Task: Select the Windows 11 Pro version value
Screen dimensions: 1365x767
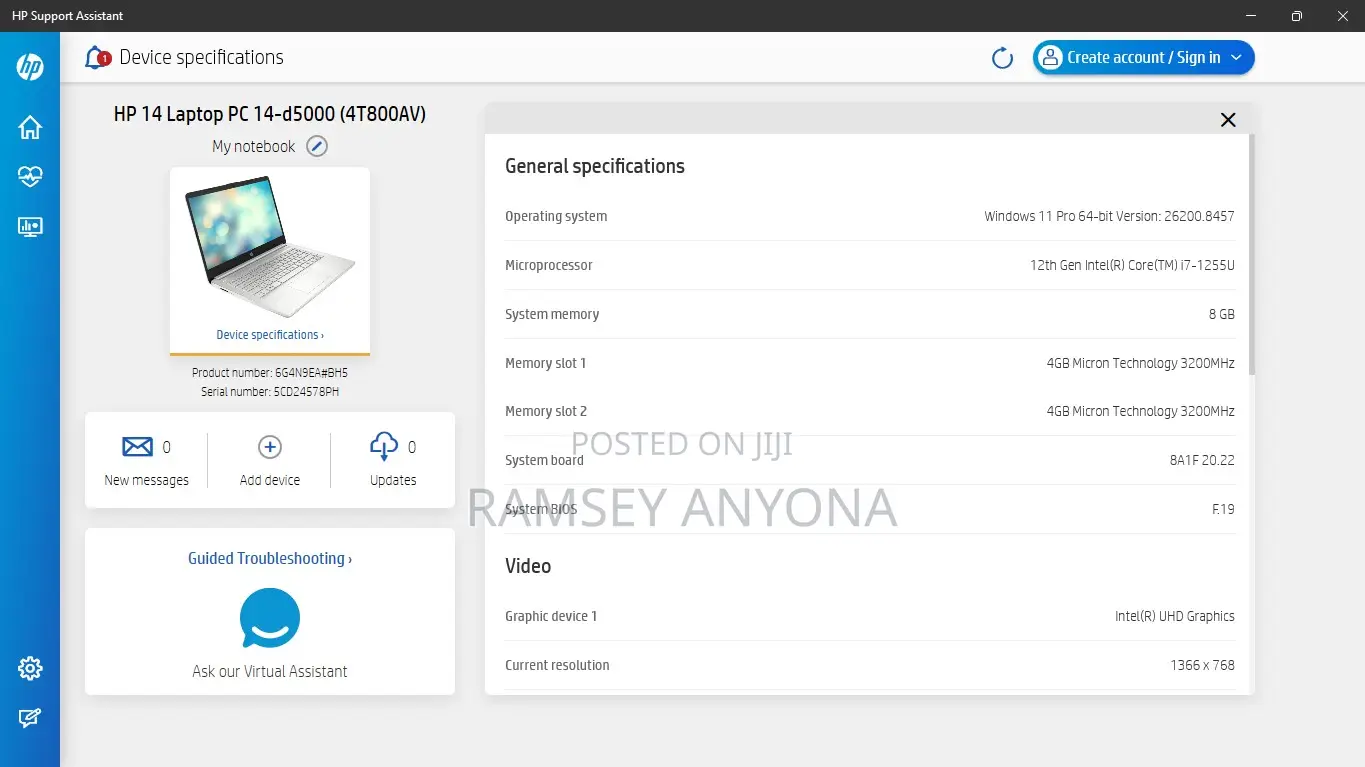Action: tap(1109, 216)
